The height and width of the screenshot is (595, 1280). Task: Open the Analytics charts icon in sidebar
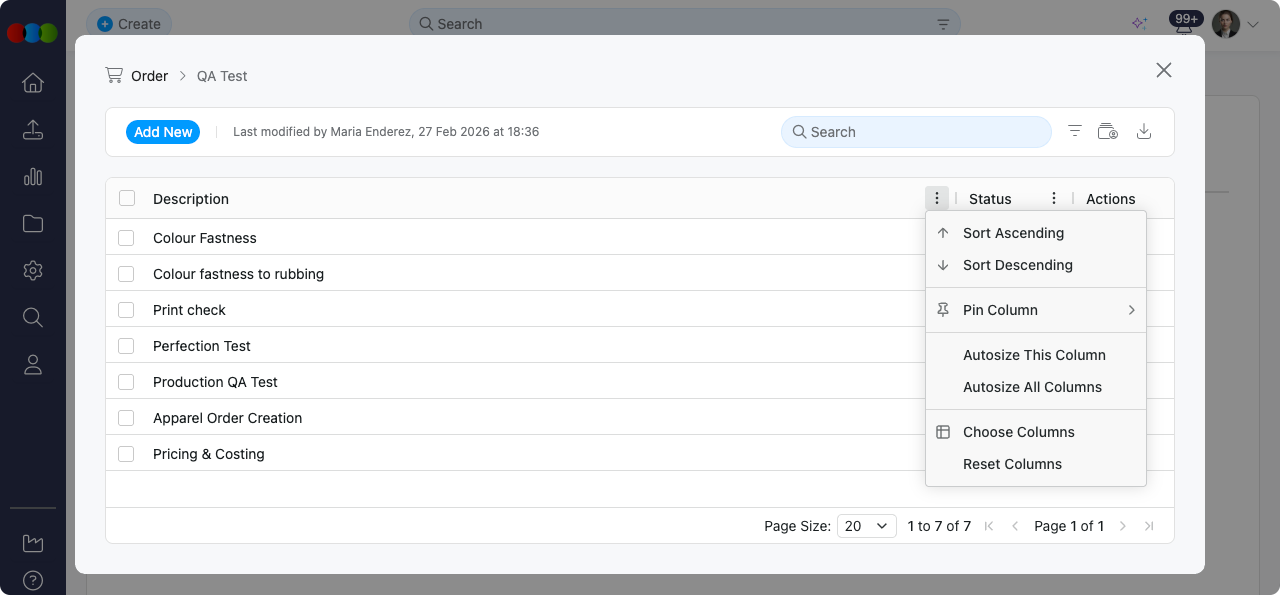[32, 176]
